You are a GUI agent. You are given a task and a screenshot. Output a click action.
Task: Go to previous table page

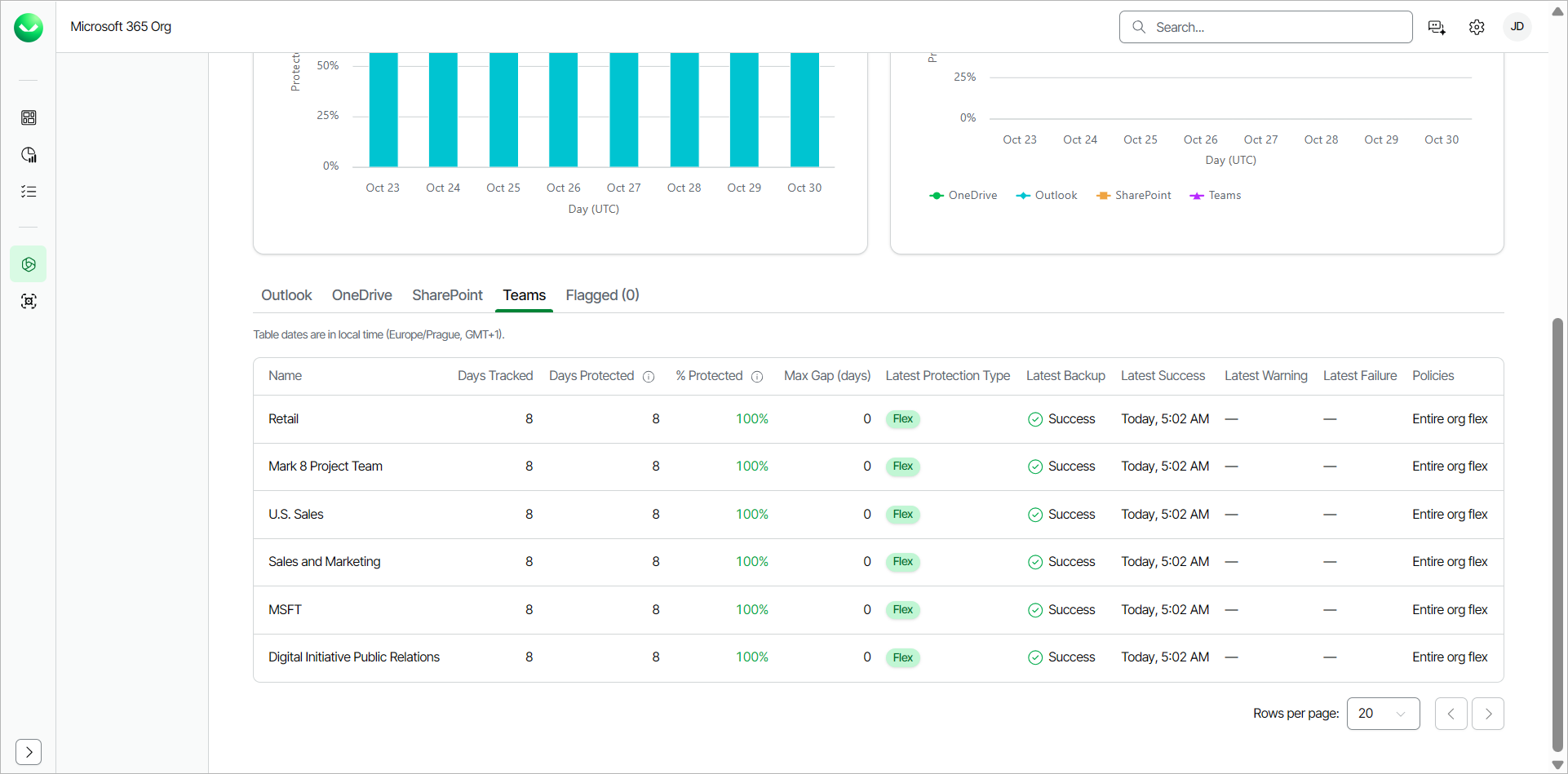[x=1451, y=714]
